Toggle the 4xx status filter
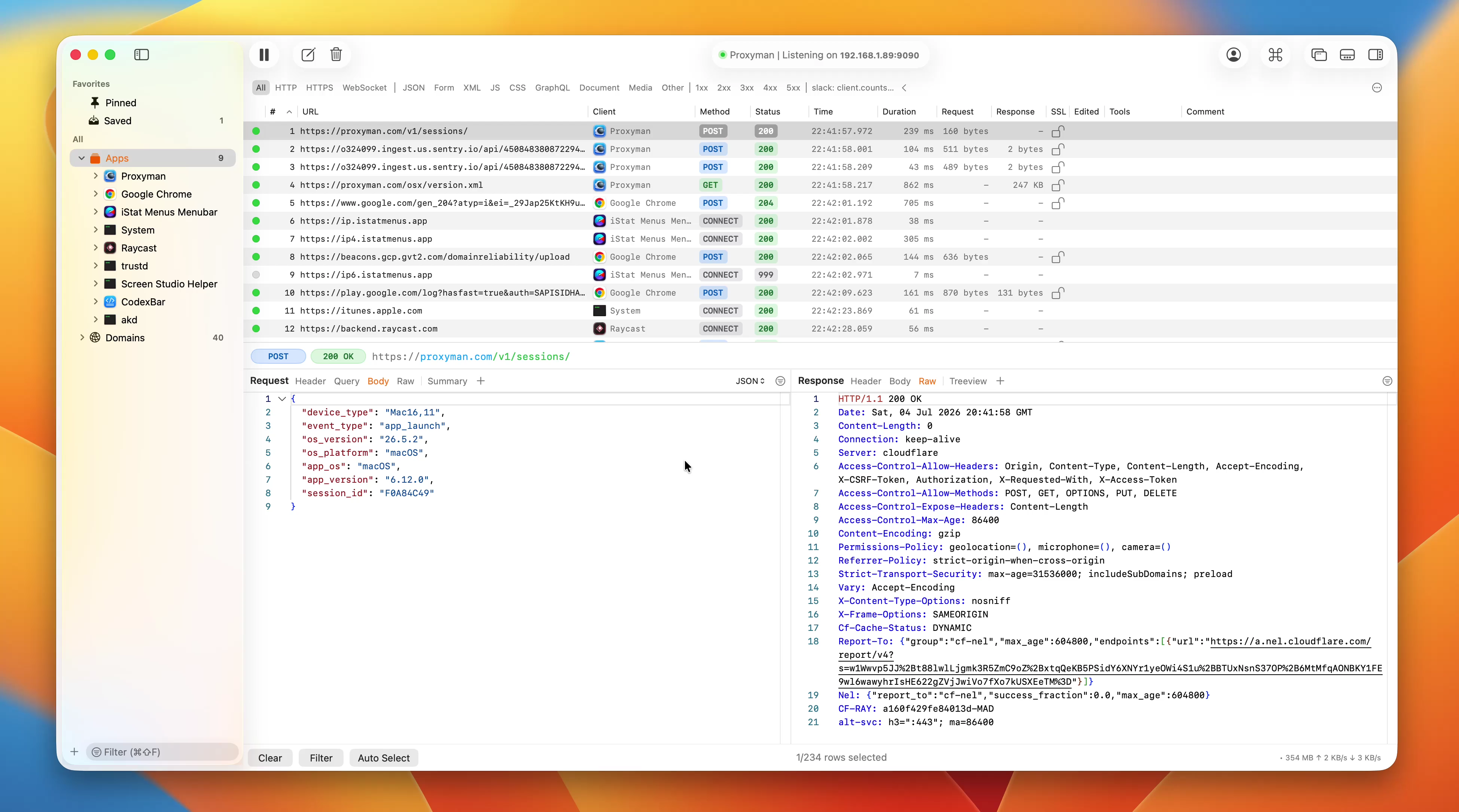1459x812 pixels. pos(770,88)
